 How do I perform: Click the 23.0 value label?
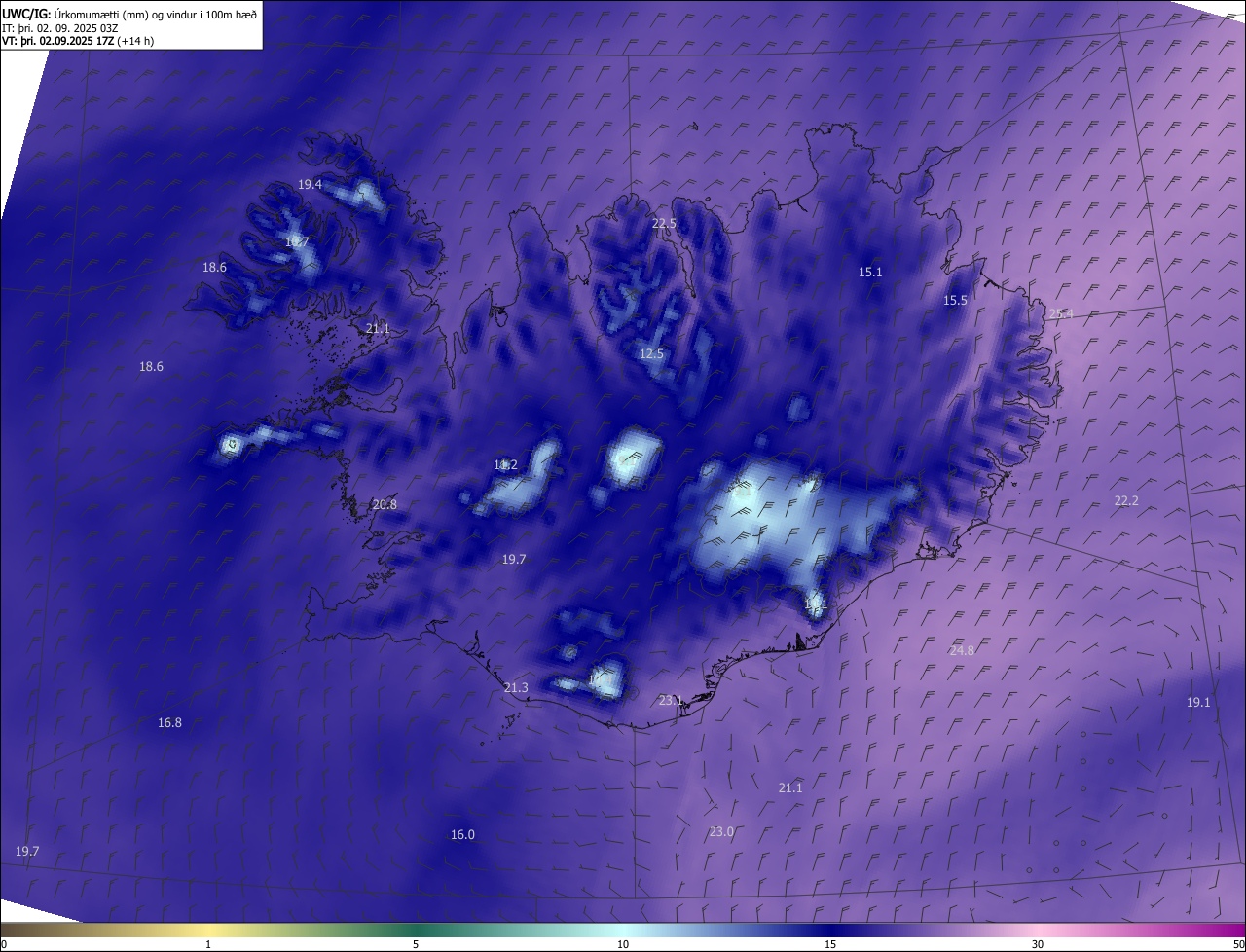[x=721, y=832]
